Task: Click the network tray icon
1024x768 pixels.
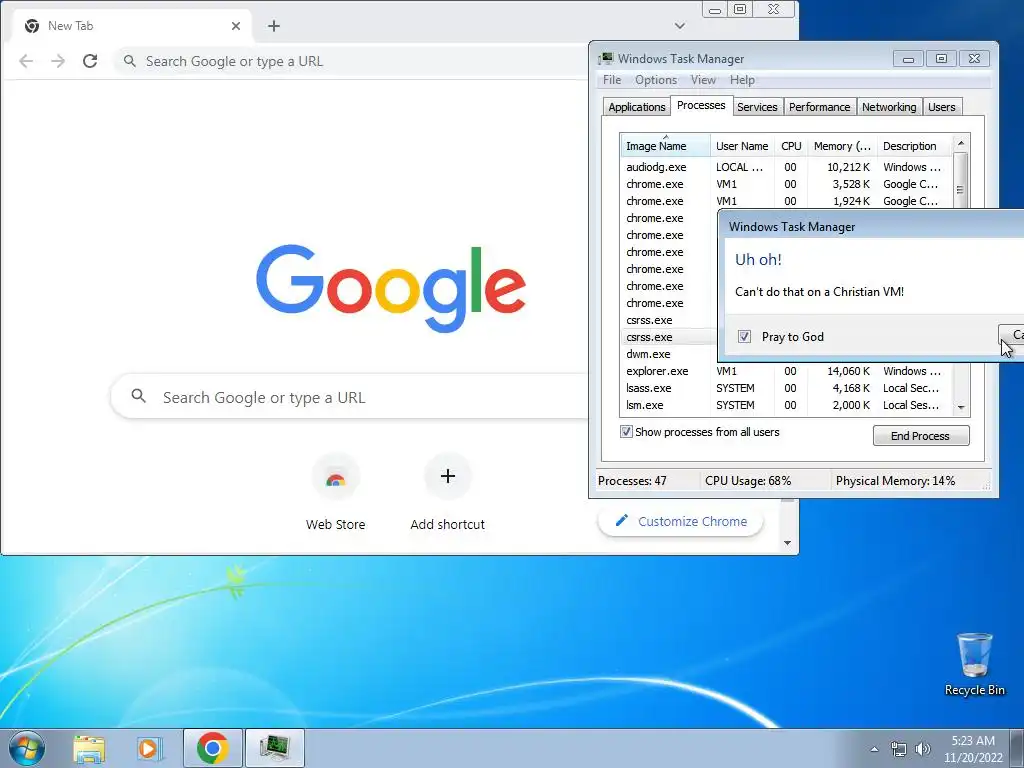Action: [899, 749]
